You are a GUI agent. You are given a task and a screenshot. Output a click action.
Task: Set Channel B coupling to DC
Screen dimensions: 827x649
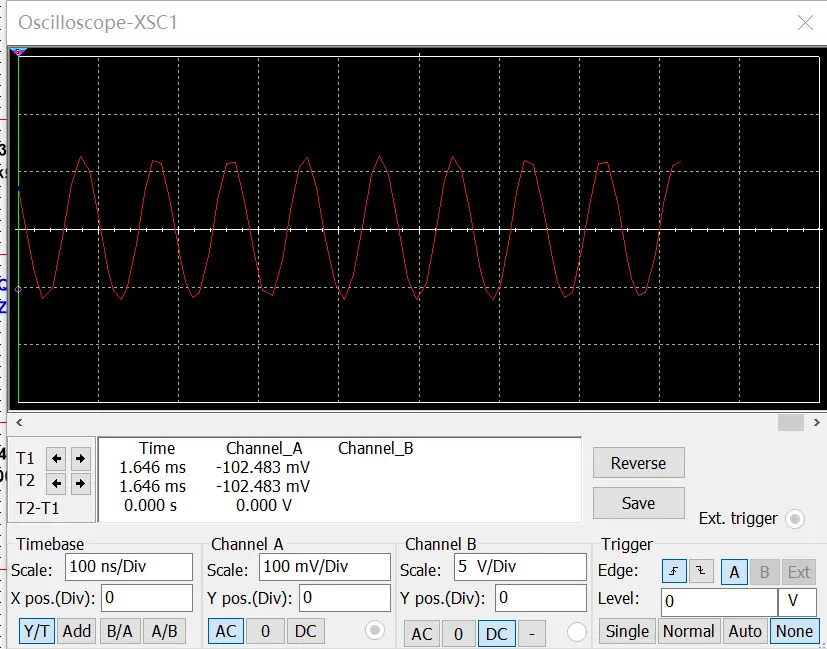496,633
